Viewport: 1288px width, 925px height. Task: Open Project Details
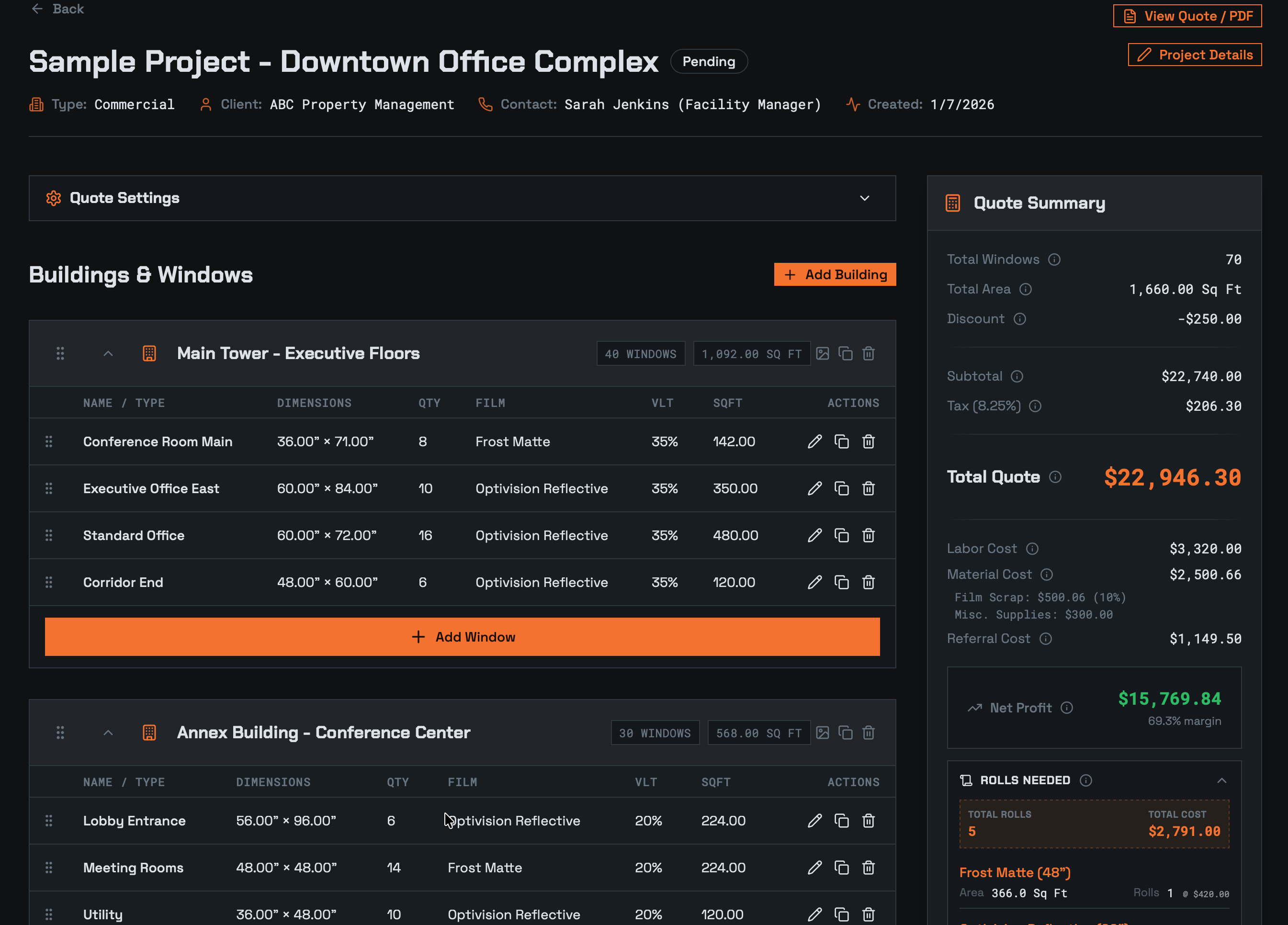(1195, 55)
